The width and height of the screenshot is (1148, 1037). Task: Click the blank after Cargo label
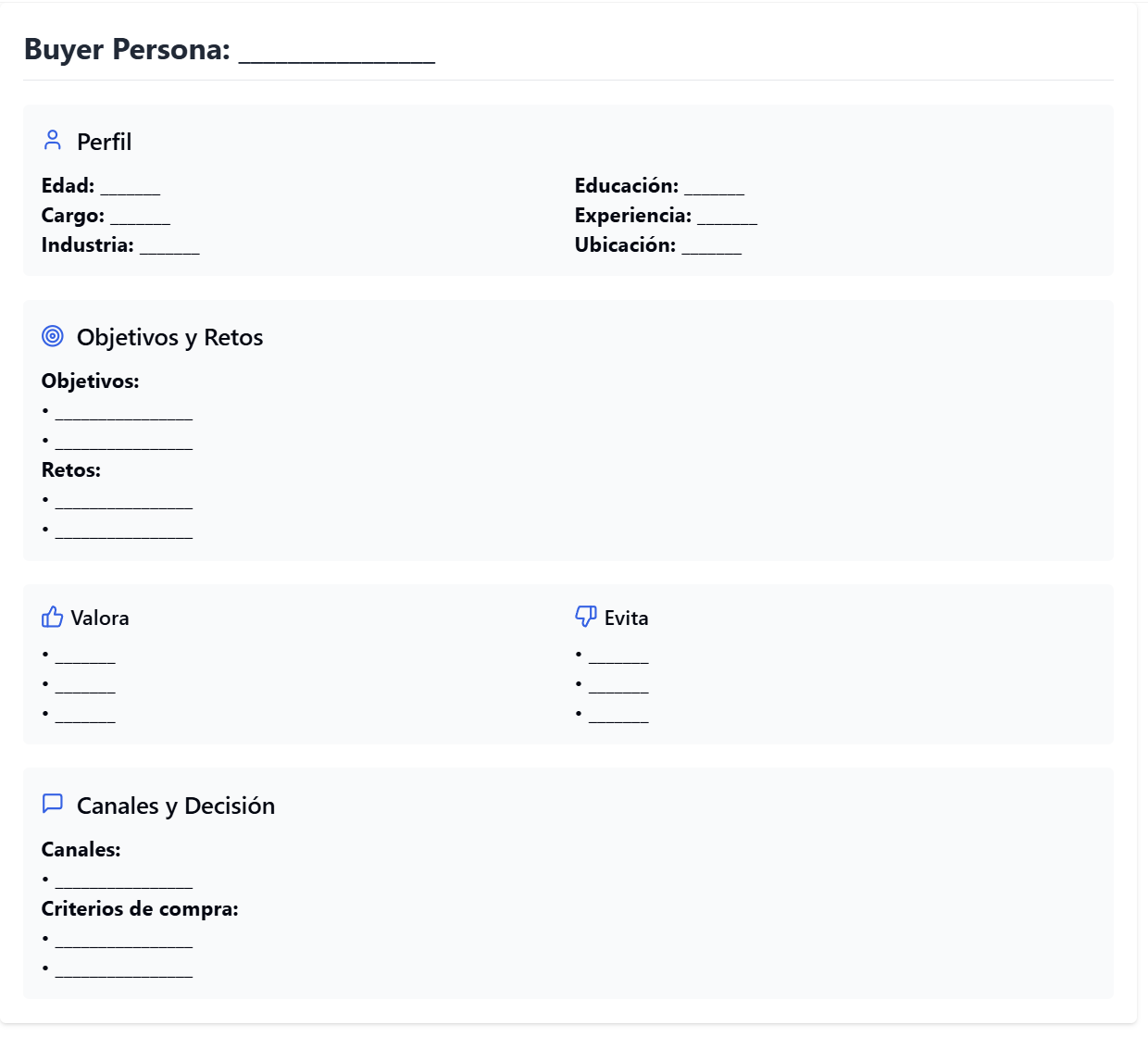tap(141, 217)
